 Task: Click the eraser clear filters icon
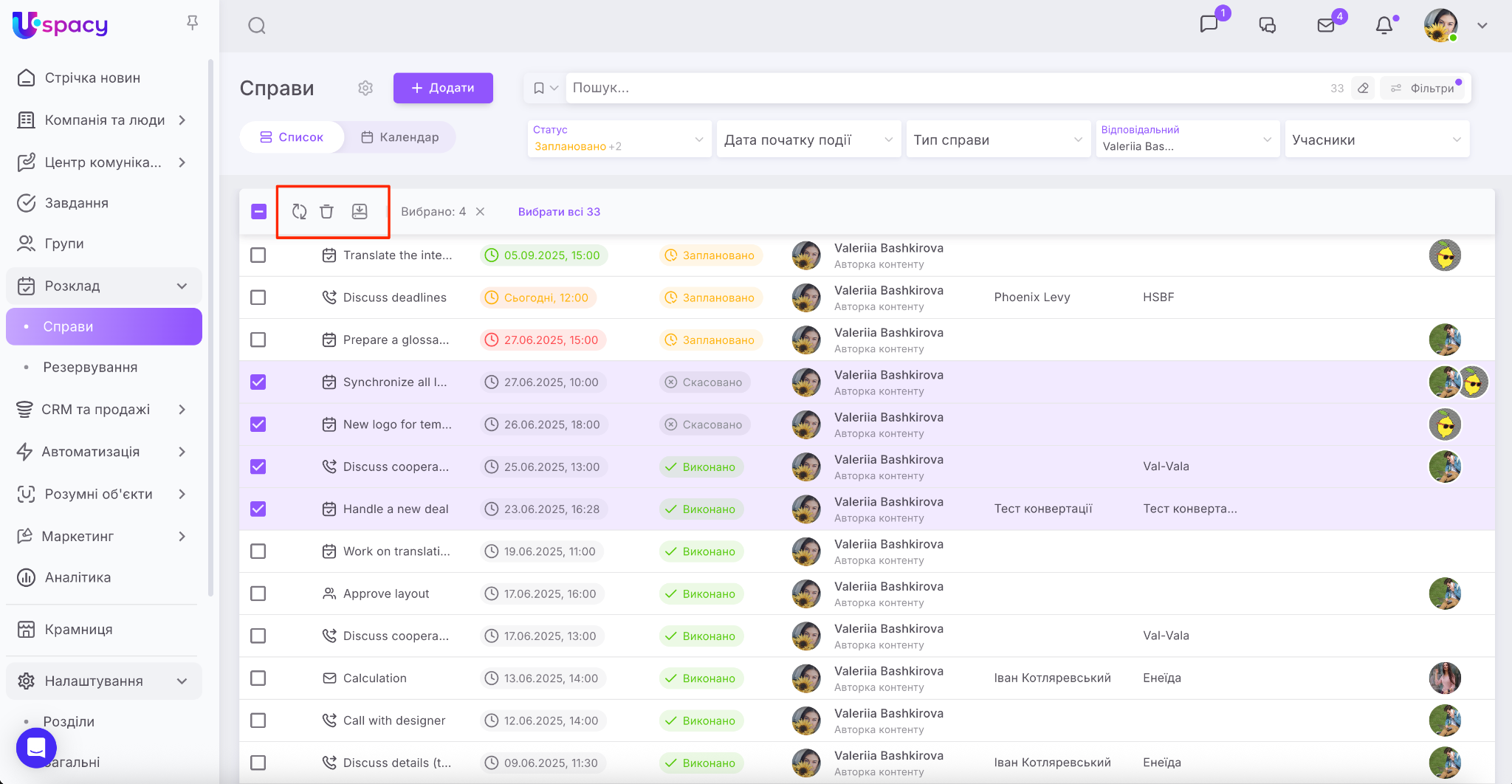coord(1364,89)
